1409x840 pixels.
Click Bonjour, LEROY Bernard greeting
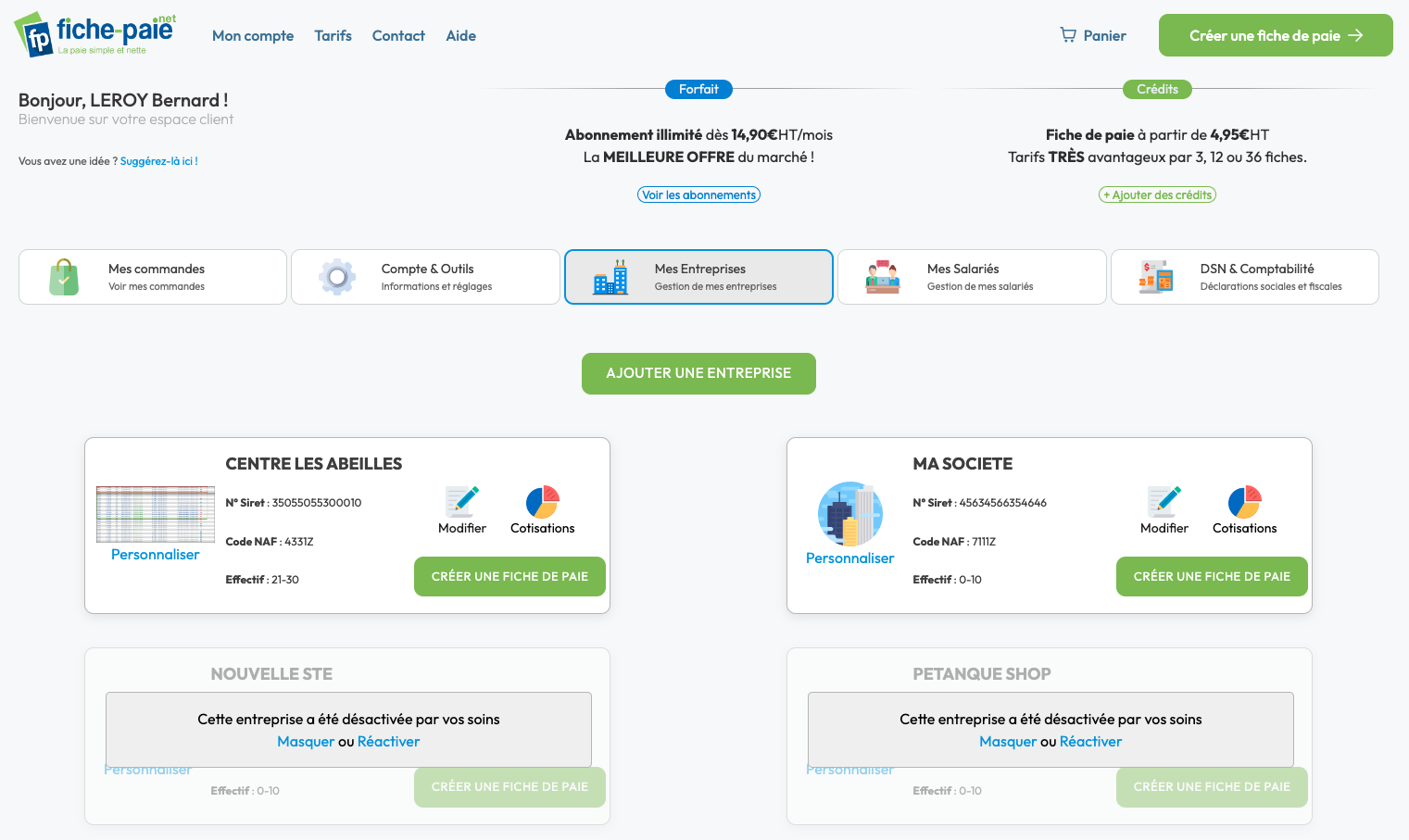point(123,100)
